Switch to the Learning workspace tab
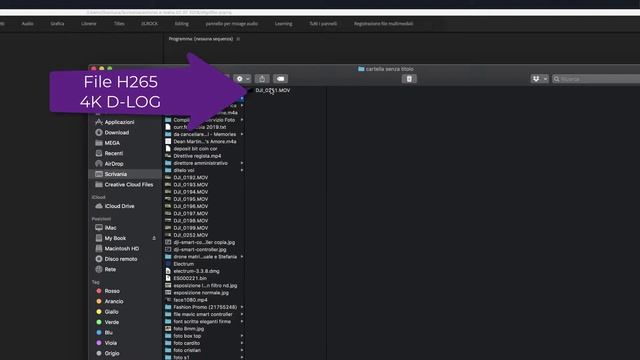640x360 pixels. [x=284, y=24]
